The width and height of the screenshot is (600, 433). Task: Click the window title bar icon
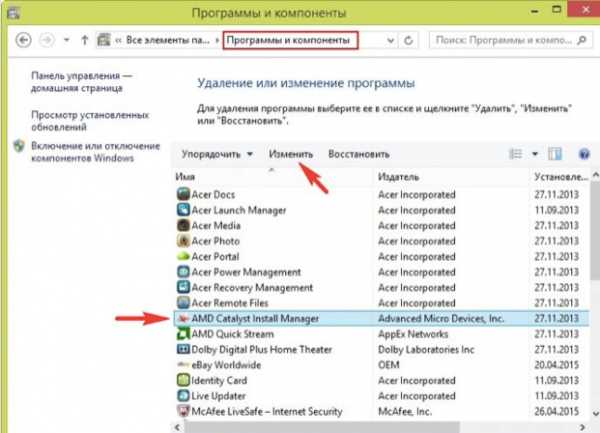(x=14, y=13)
